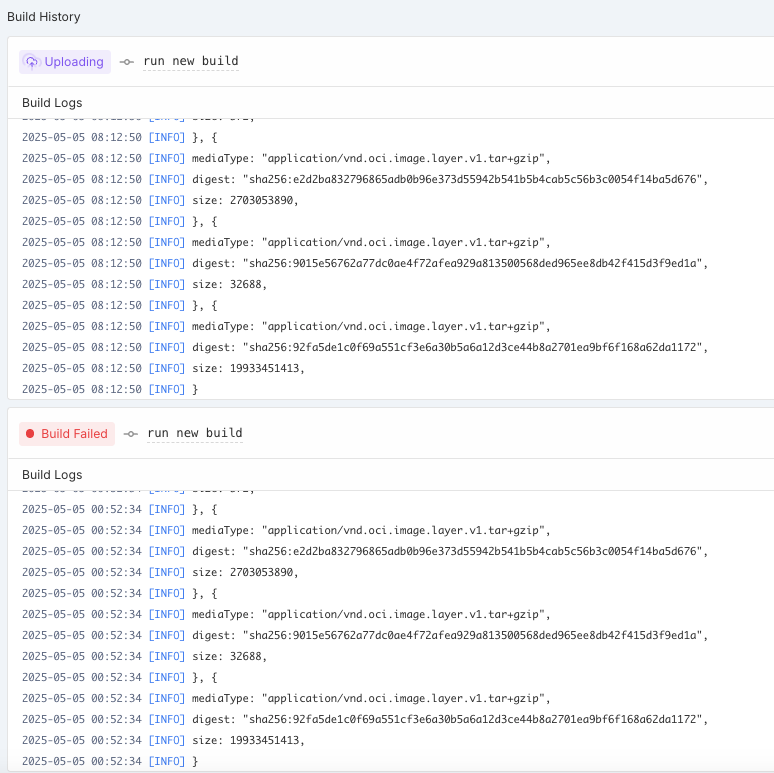Image resolution: width=774 pixels, height=773 pixels.
Task: Click sha256:92fa5d digest line in Uploading build logs
Action: [x=449, y=347]
